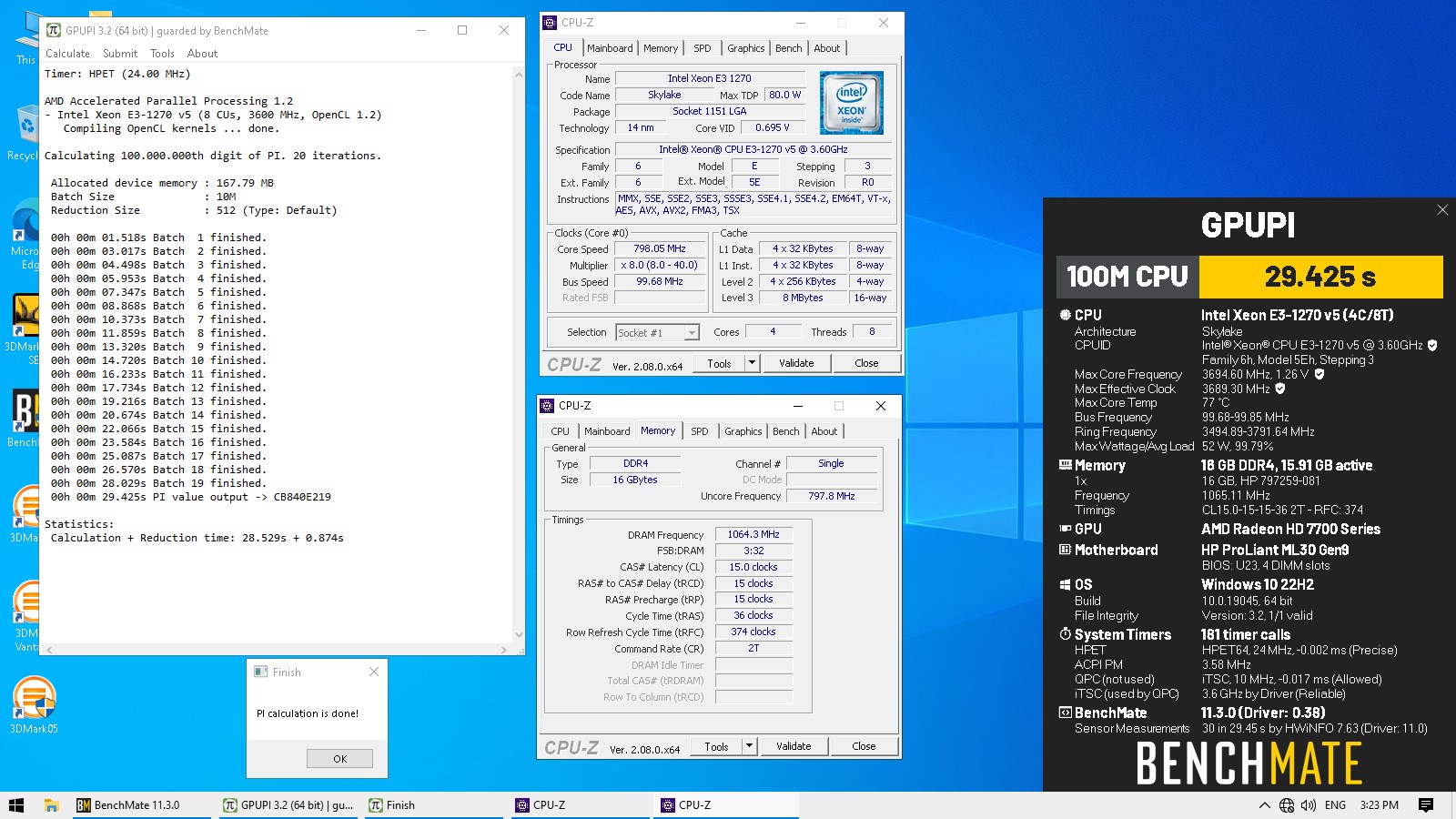Click Validate in lower CPU-Z window
This screenshot has height=819, width=1456.
(794, 746)
